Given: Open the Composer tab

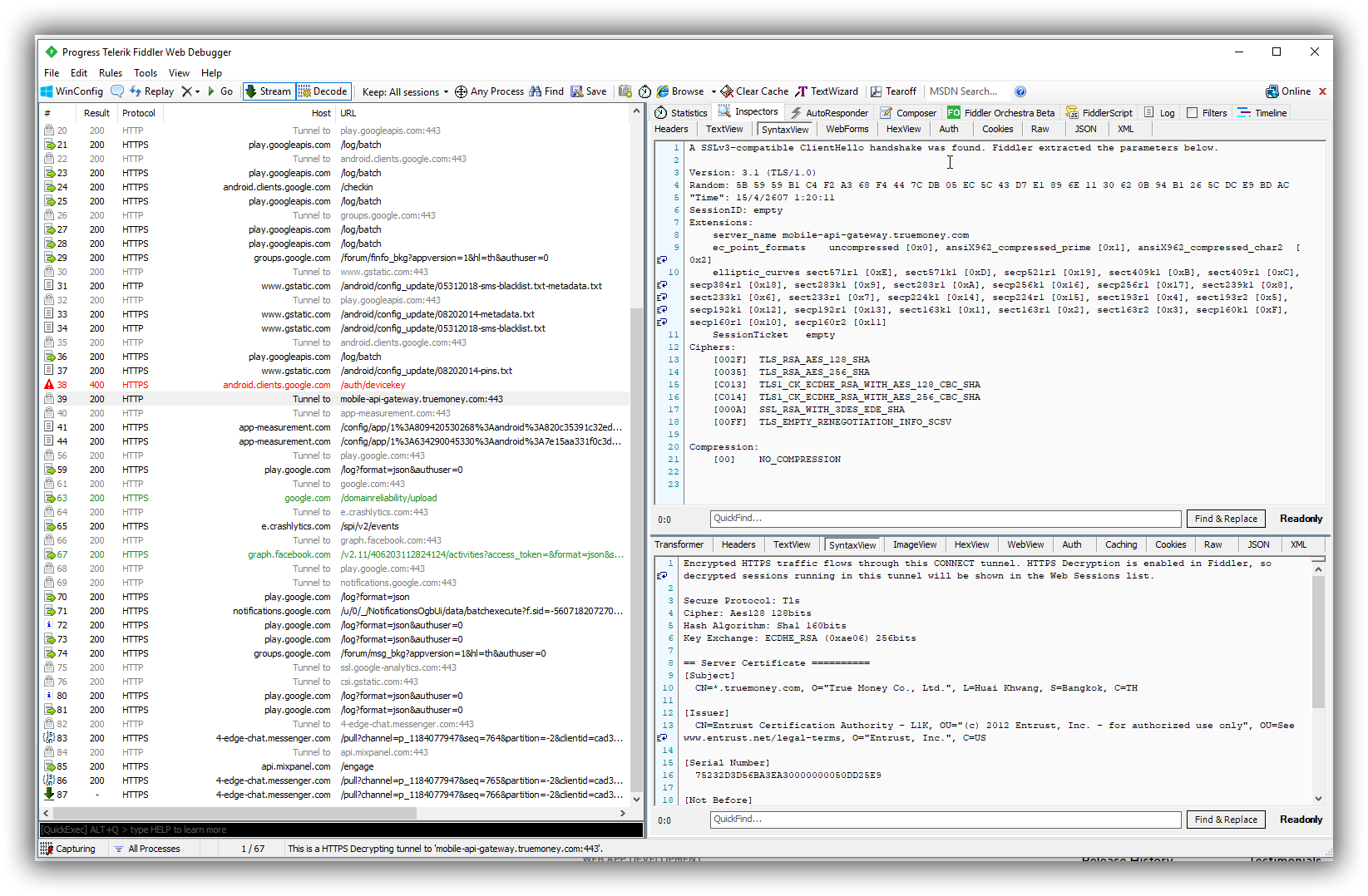Looking at the screenshot, I should coord(909,113).
